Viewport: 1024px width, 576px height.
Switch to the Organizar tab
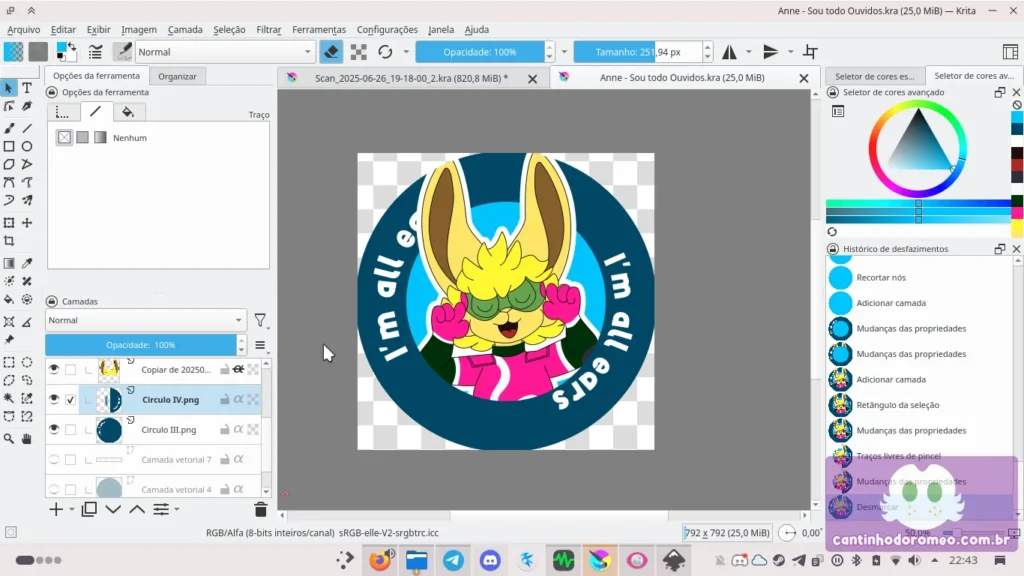pos(177,76)
